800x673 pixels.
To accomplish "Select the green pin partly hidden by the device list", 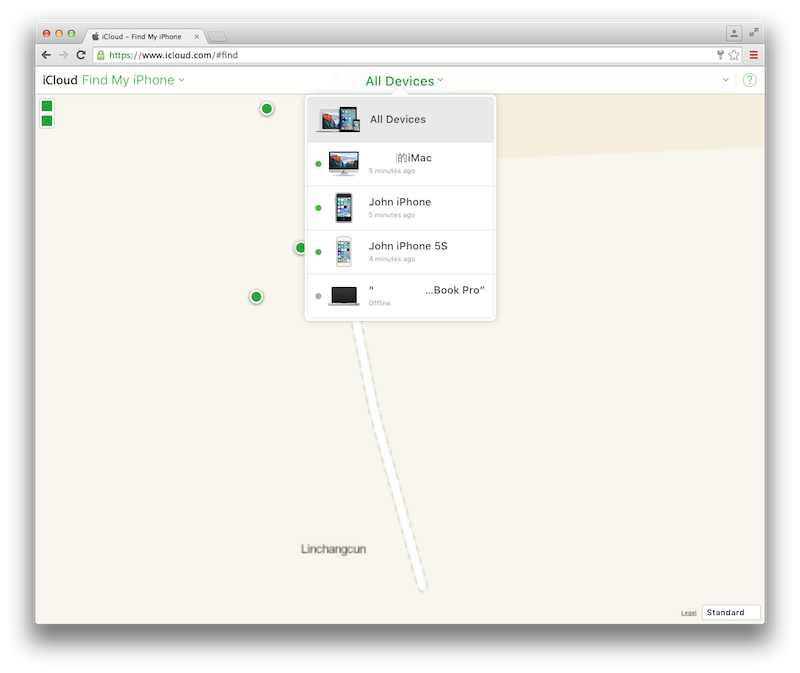I will (299, 248).
